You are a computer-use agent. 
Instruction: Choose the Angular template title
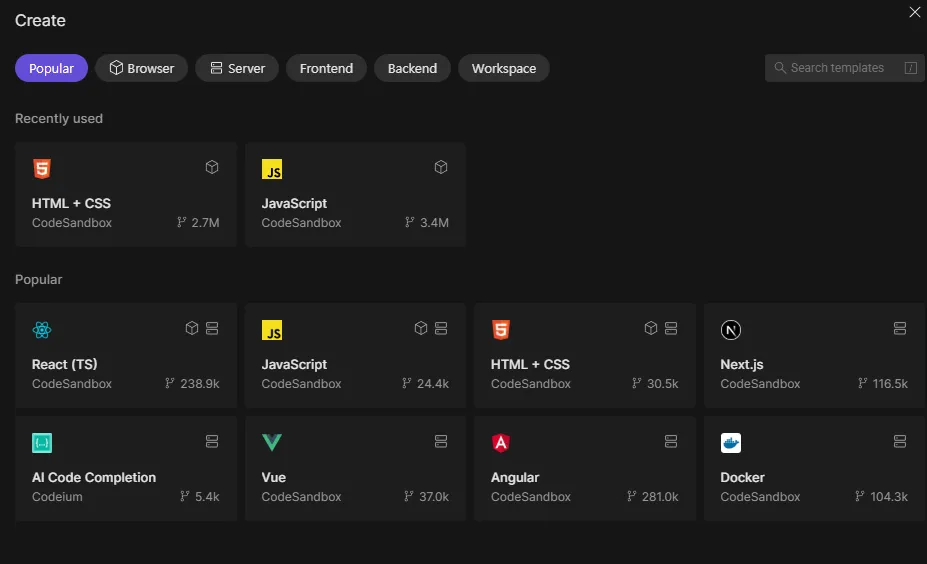515,477
